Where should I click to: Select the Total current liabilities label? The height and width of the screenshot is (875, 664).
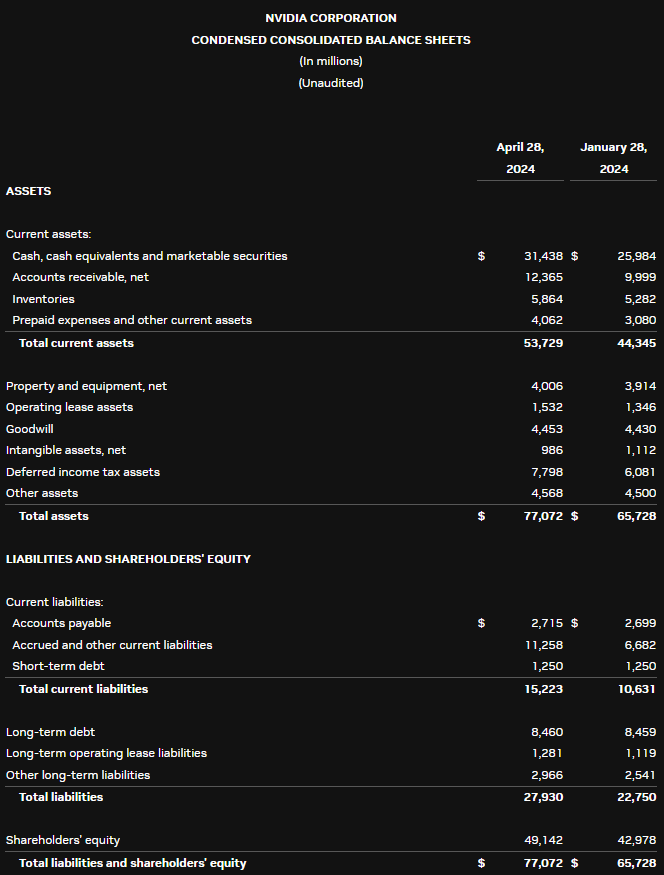(x=84, y=689)
